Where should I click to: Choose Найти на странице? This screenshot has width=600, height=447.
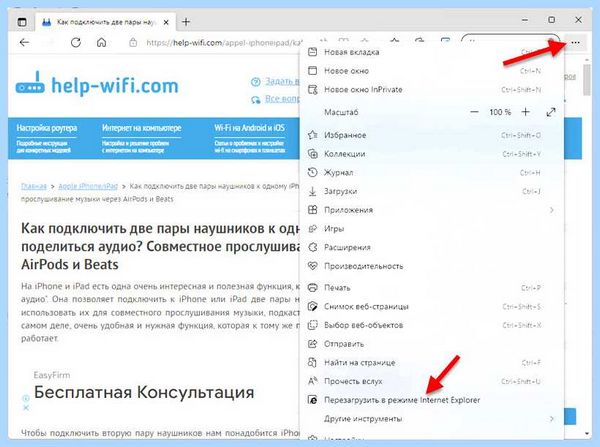pyautogui.click(x=432, y=363)
